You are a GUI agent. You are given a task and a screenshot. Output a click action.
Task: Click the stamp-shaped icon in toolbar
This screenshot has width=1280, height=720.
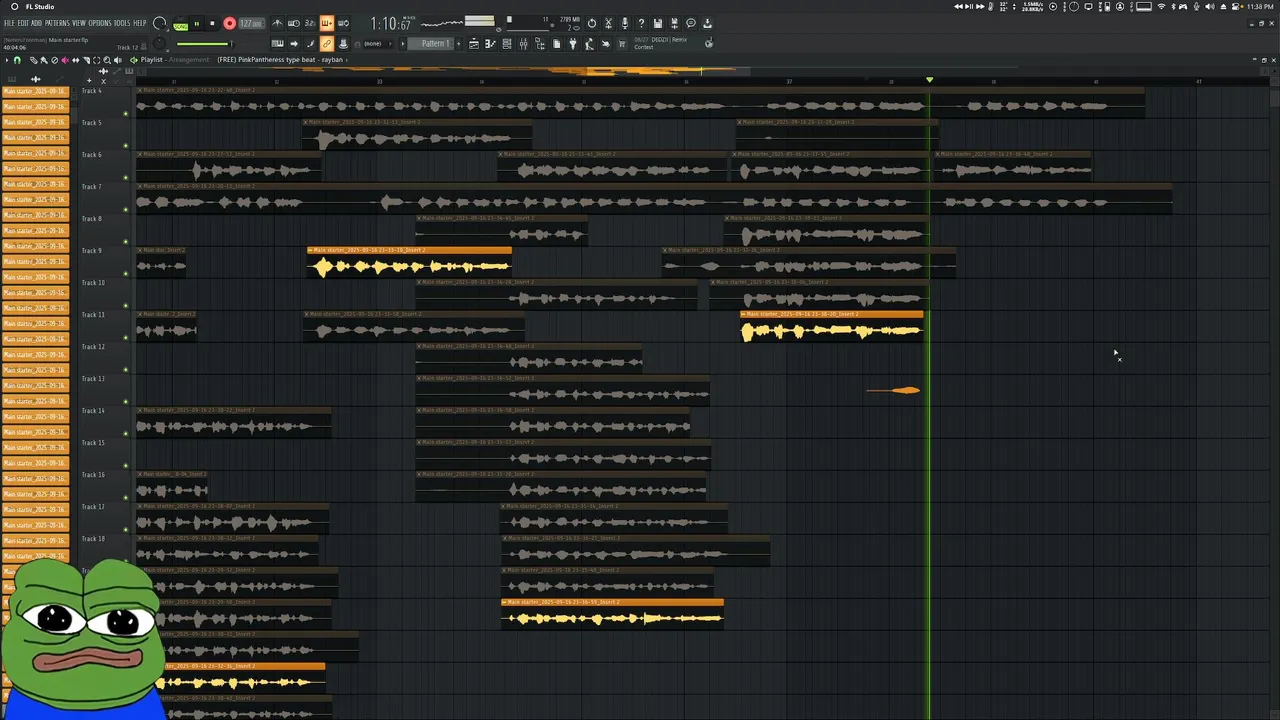point(343,44)
